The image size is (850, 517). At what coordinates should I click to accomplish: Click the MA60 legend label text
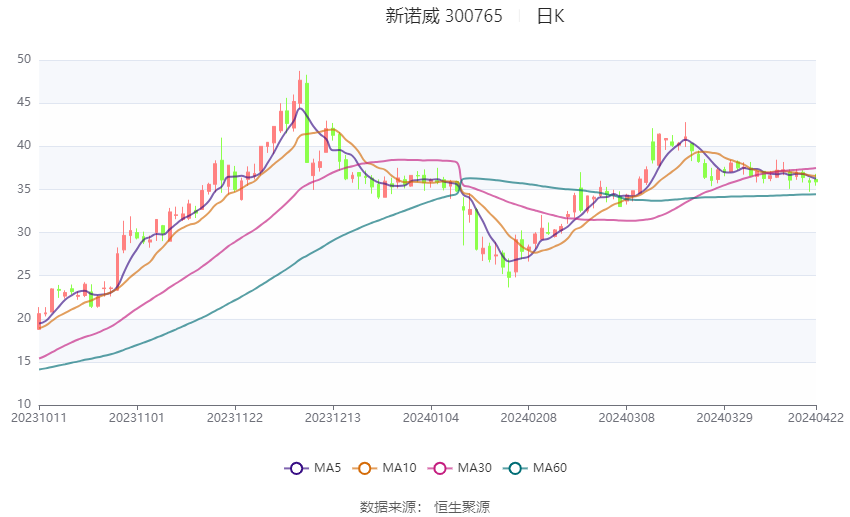click(550, 468)
